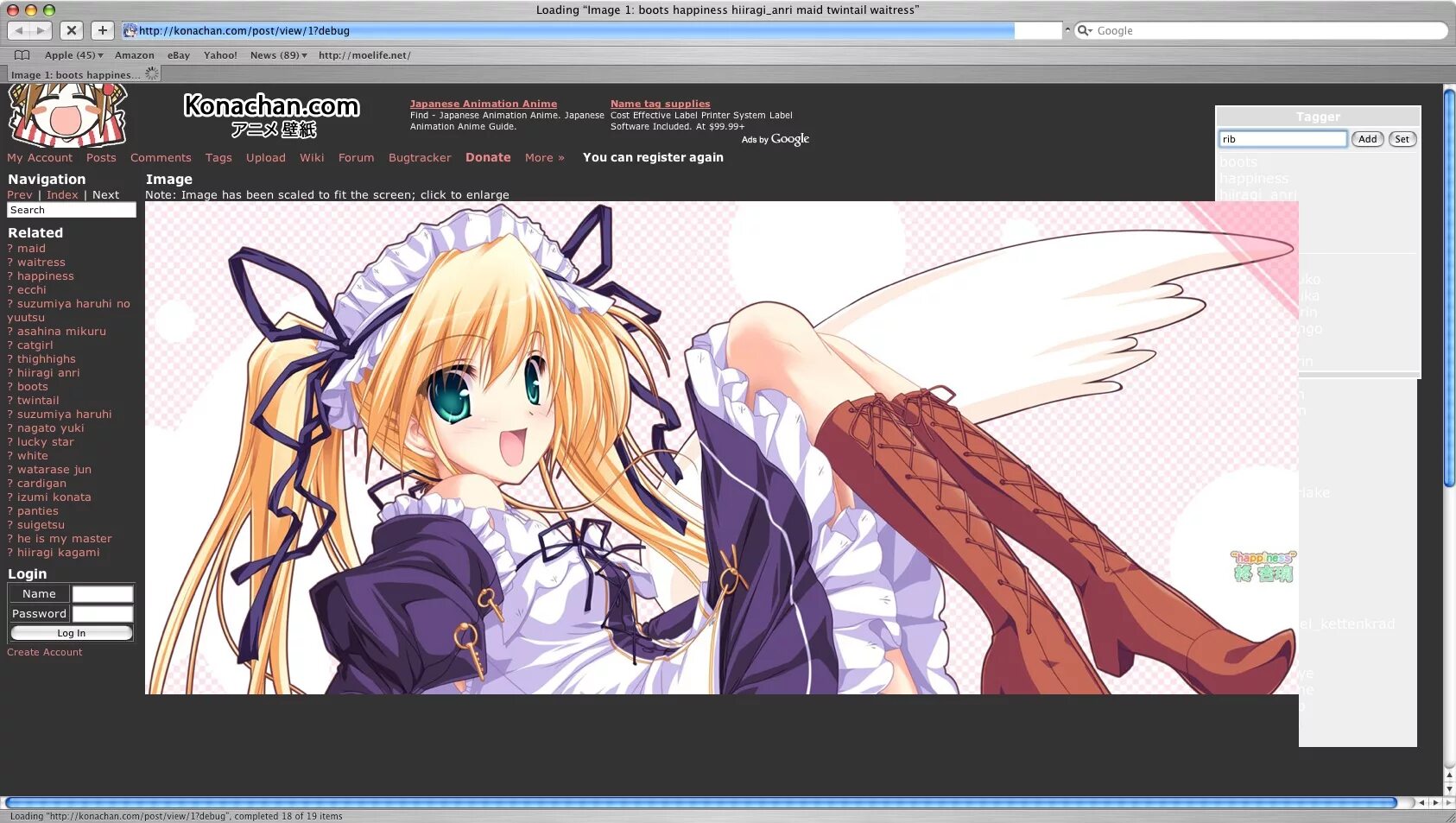1456x823 pixels.
Task: Click the Tagger Set button
Action: [1402, 139]
